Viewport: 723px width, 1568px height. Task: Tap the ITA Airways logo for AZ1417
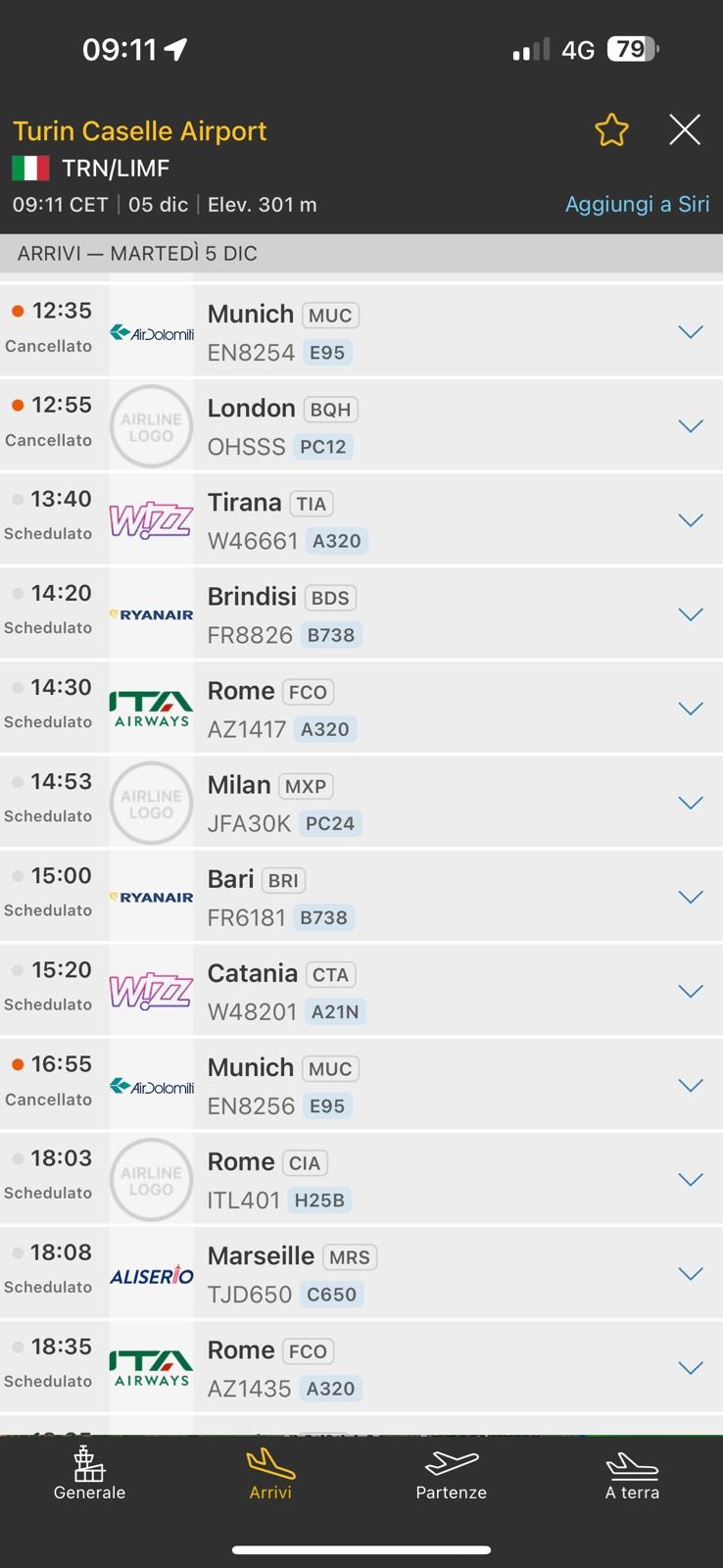[x=151, y=709]
